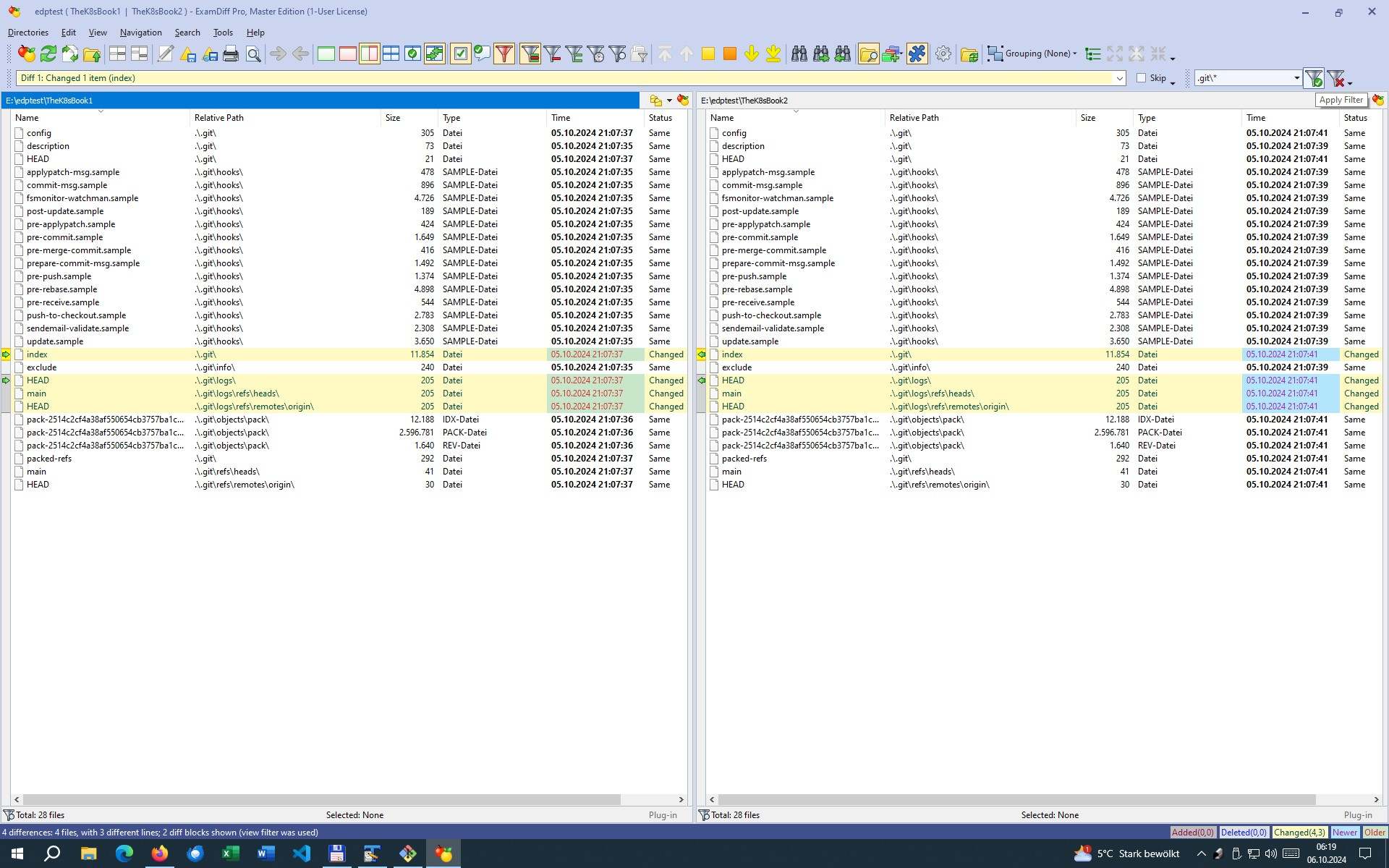Click the first binoculars Find icon
This screenshot has width=1389, height=868.
[x=799, y=54]
